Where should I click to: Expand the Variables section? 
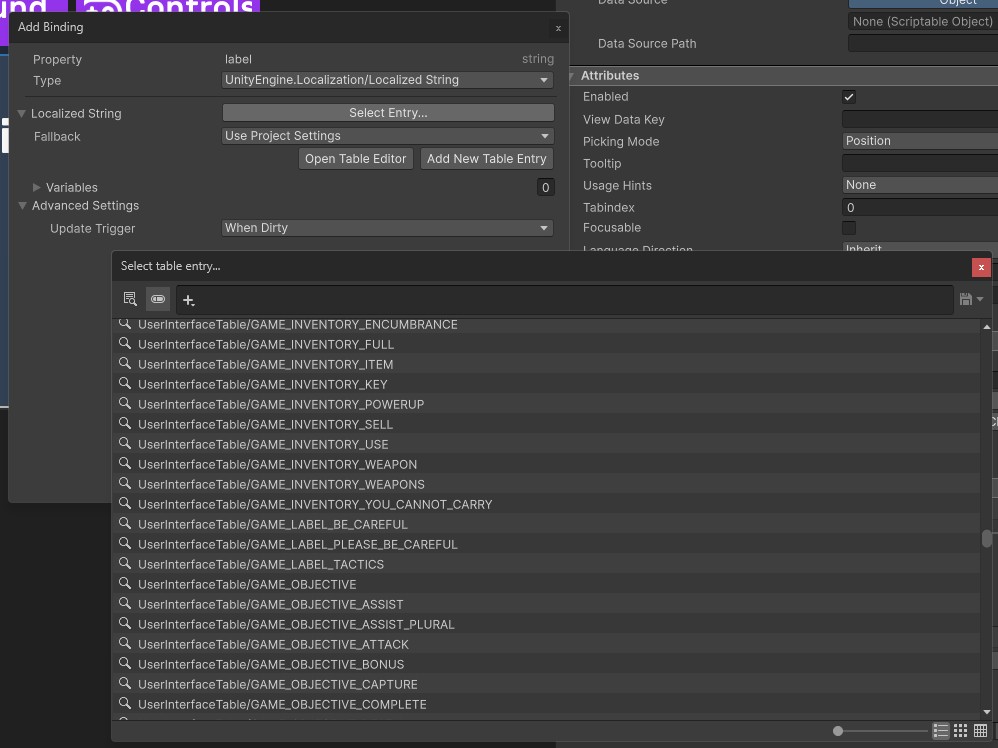(36, 187)
